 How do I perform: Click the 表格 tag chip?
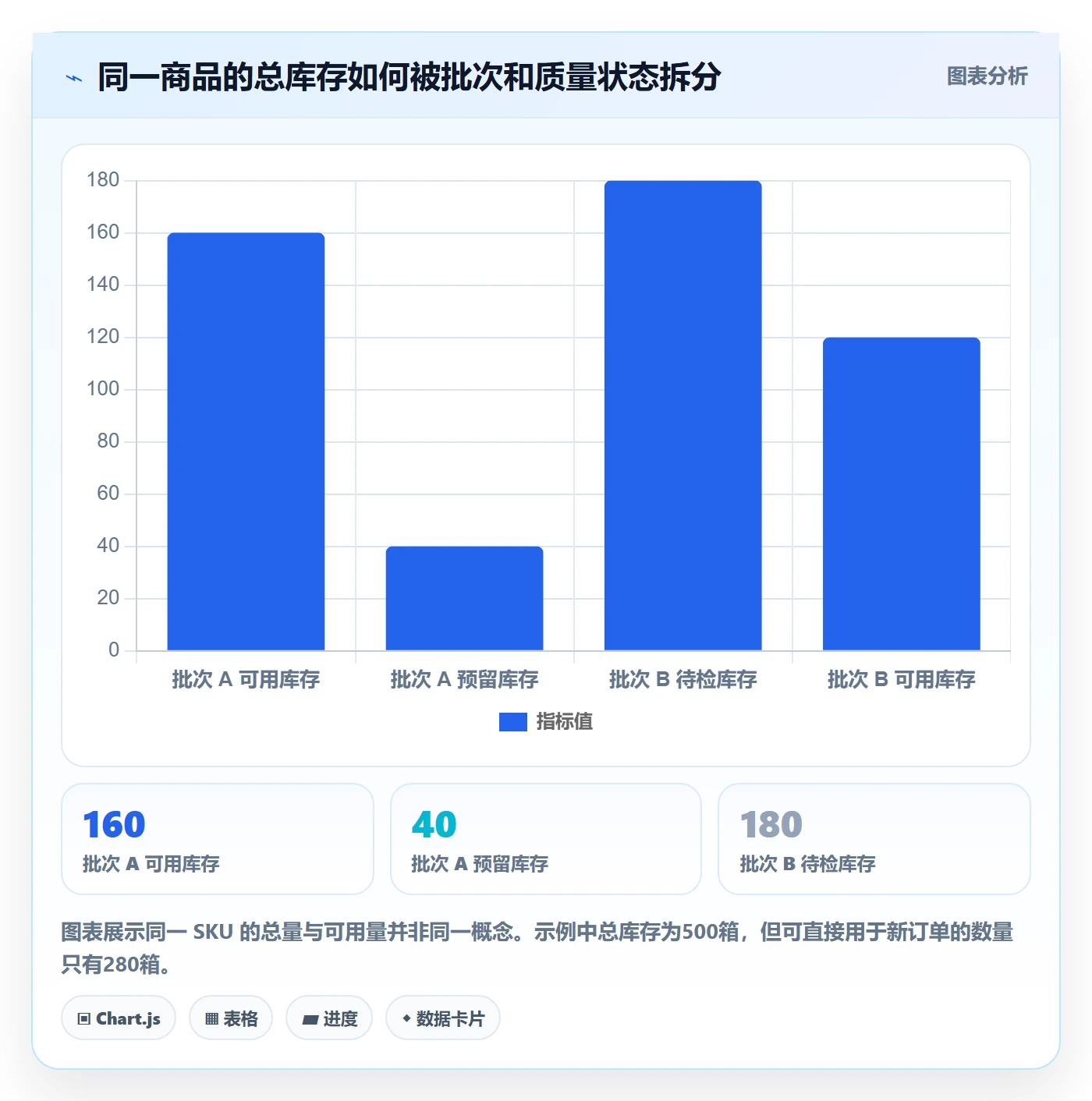(x=231, y=1018)
